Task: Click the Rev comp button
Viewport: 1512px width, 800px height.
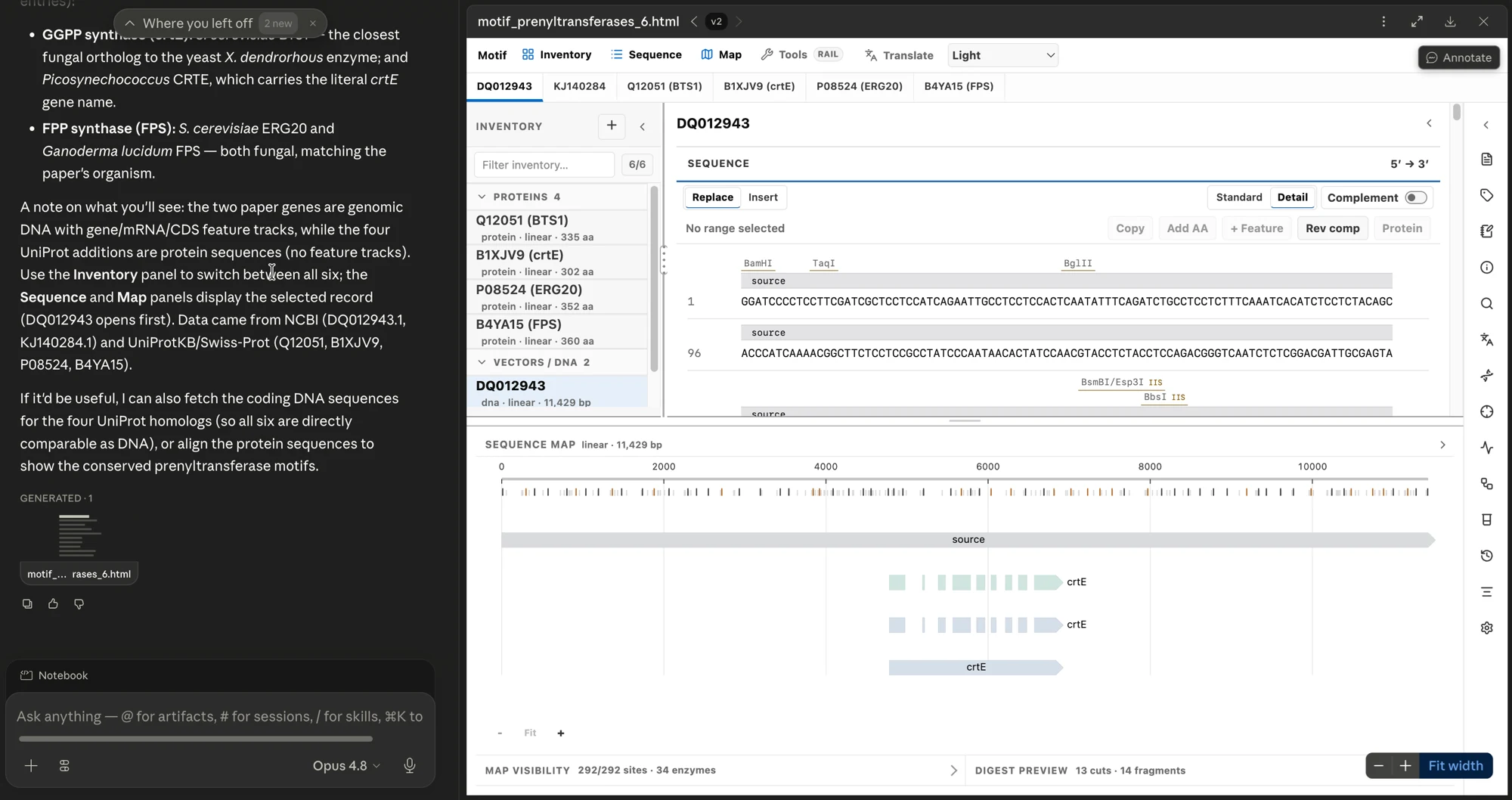Action: [x=1332, y=228]
